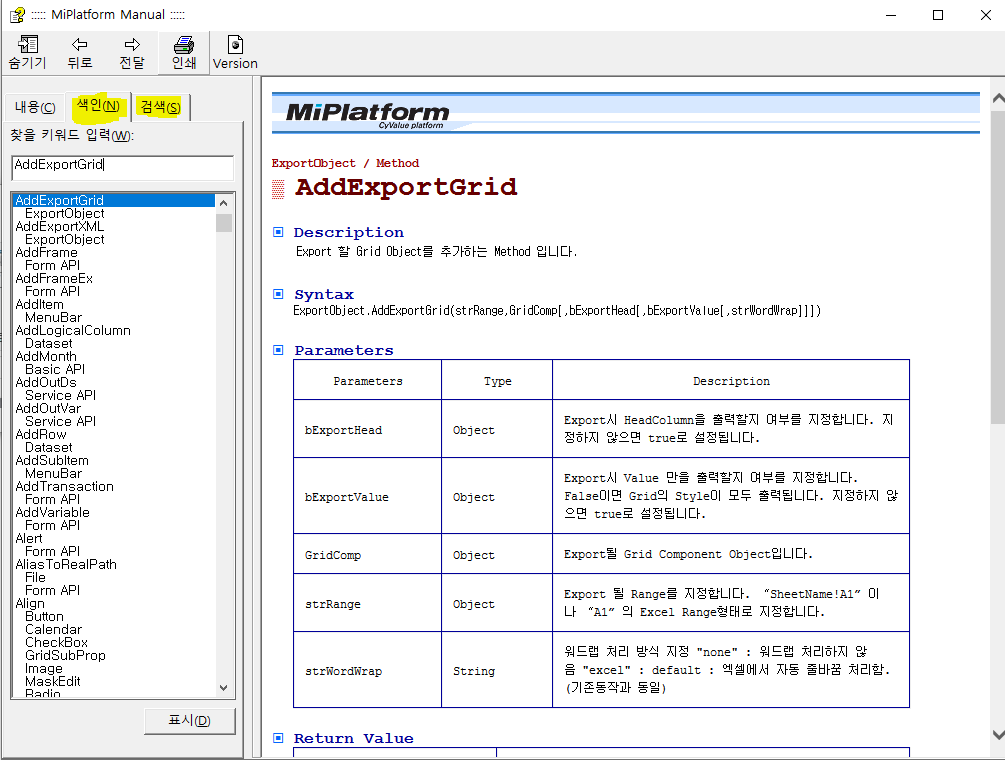Click the strWordWrap parameter cell

[x=367, y=670]
